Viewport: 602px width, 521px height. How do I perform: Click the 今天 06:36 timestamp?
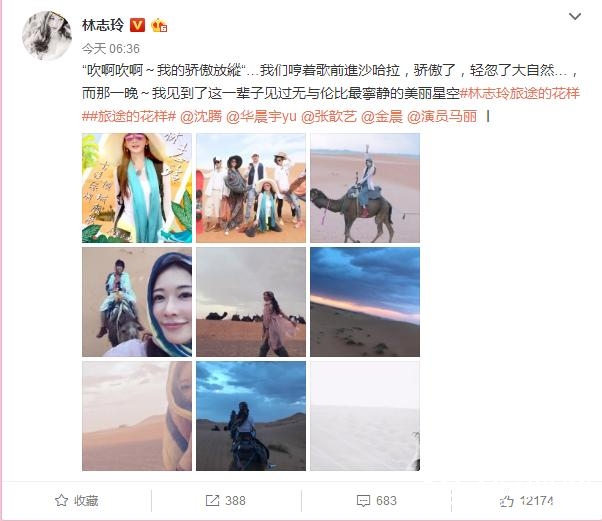coord(111,48)
